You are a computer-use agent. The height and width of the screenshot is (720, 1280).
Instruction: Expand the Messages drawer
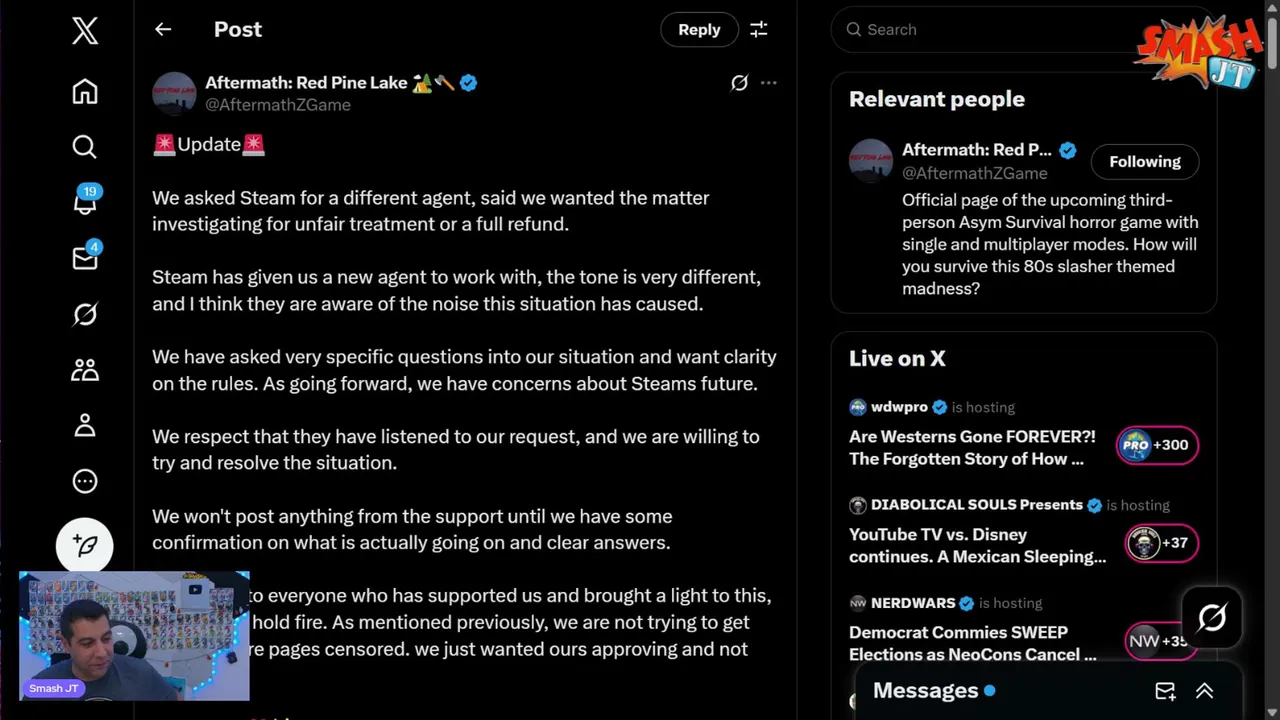coord(1204,691)
